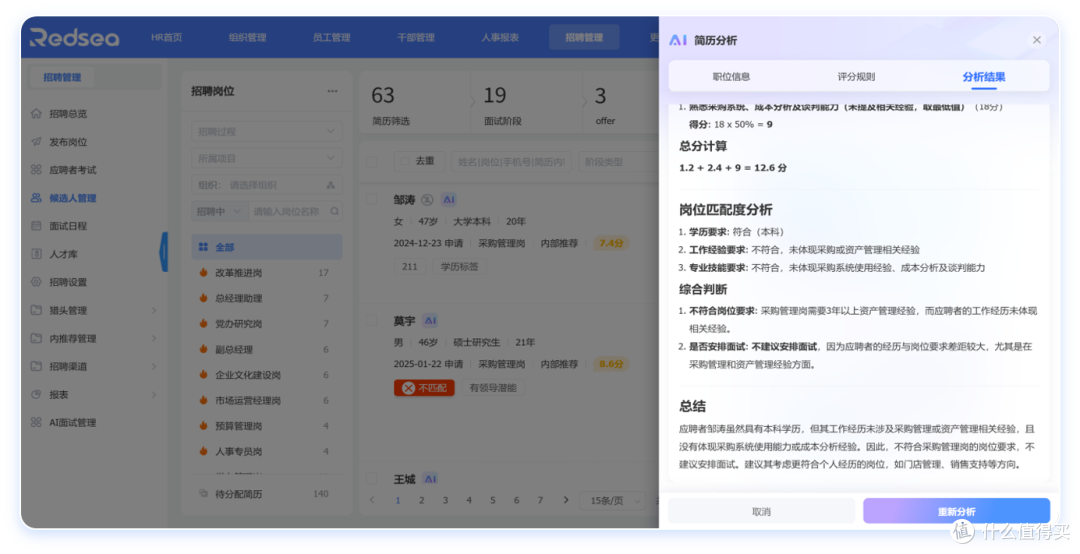The height and width of the screenshot is (554, 1080).
Task: Click the 面试日程 calendar icon
Action: click(37, 225)
